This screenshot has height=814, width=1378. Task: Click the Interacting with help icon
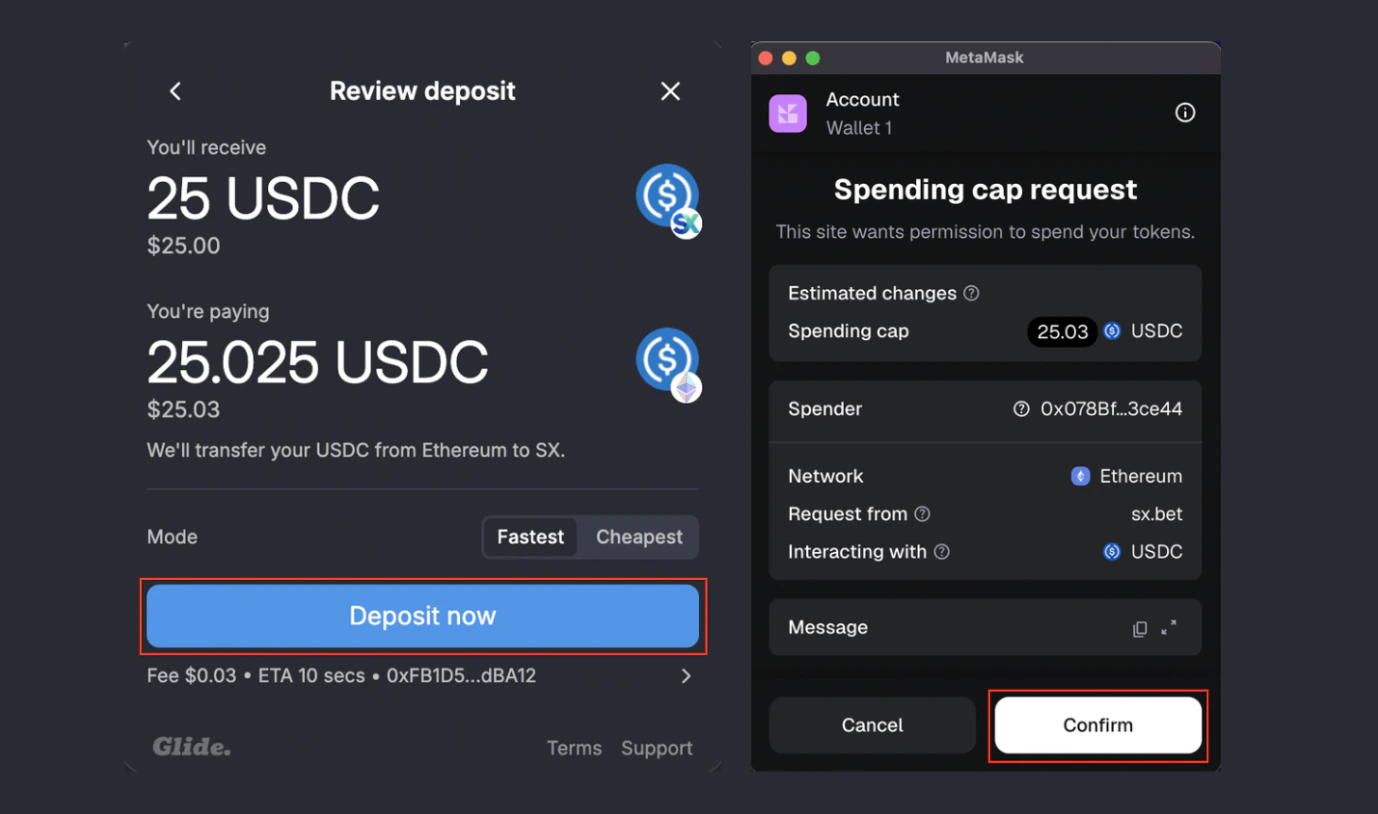pos(942,551)
